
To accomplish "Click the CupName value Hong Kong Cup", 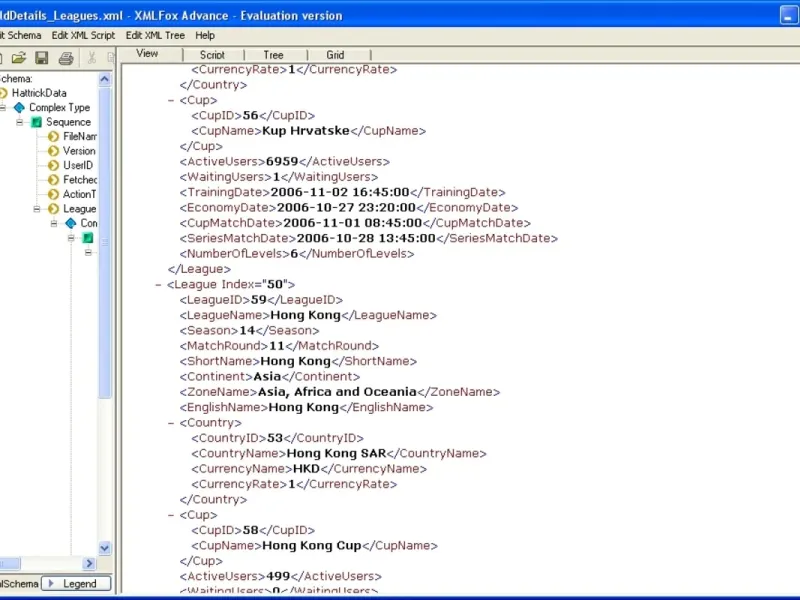I will (312, 545).
